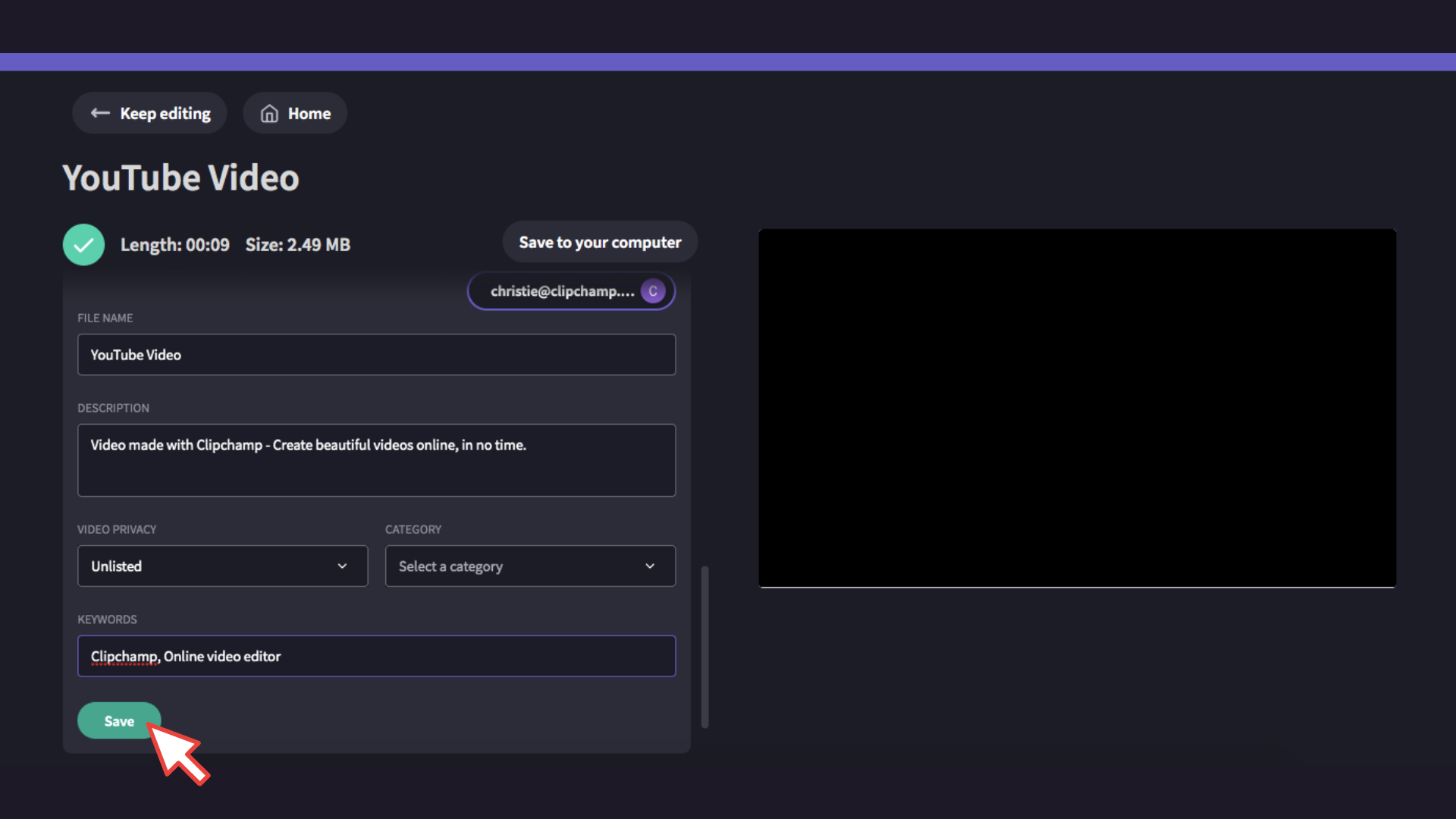Viewport: 1456px width, 819px height.
Task: Click the Save button to publish video
Action: tap(119, 721)
